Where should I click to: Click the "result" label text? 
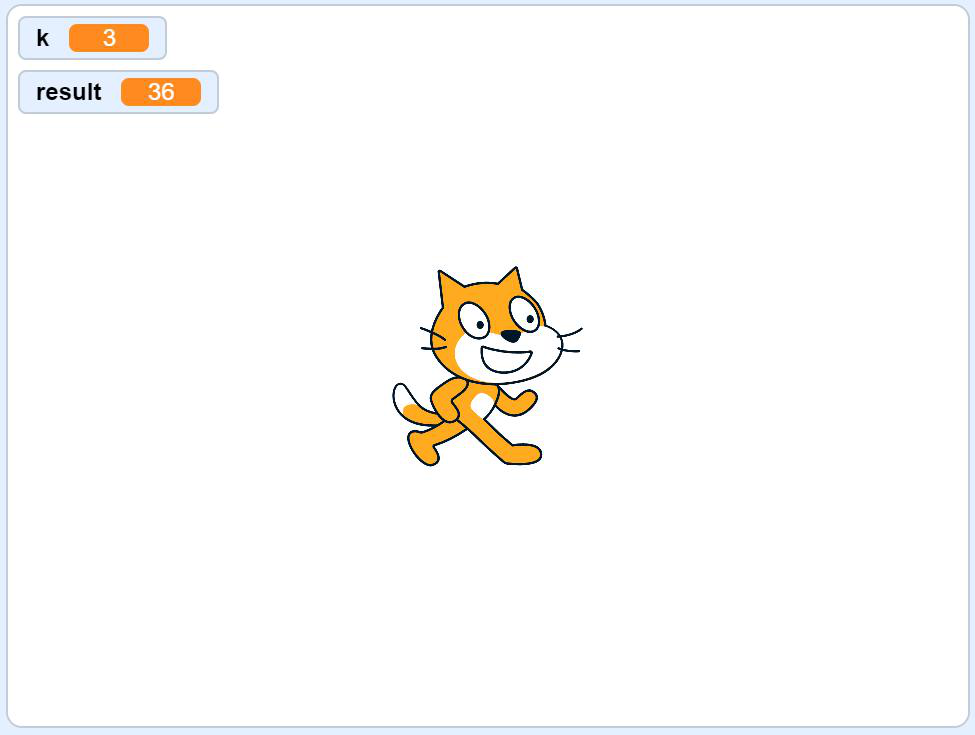68,92
